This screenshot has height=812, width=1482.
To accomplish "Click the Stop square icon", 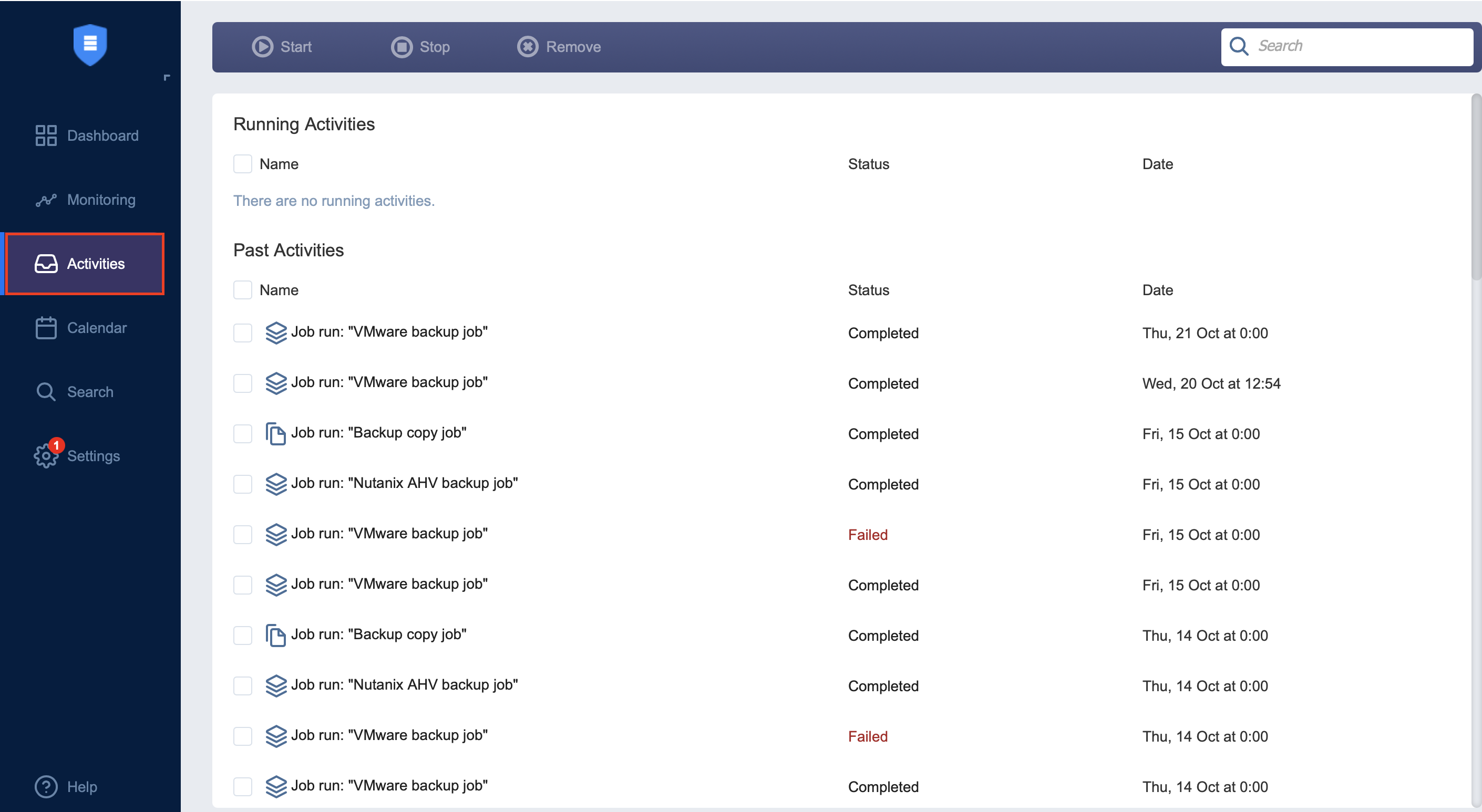I will 402,47.
